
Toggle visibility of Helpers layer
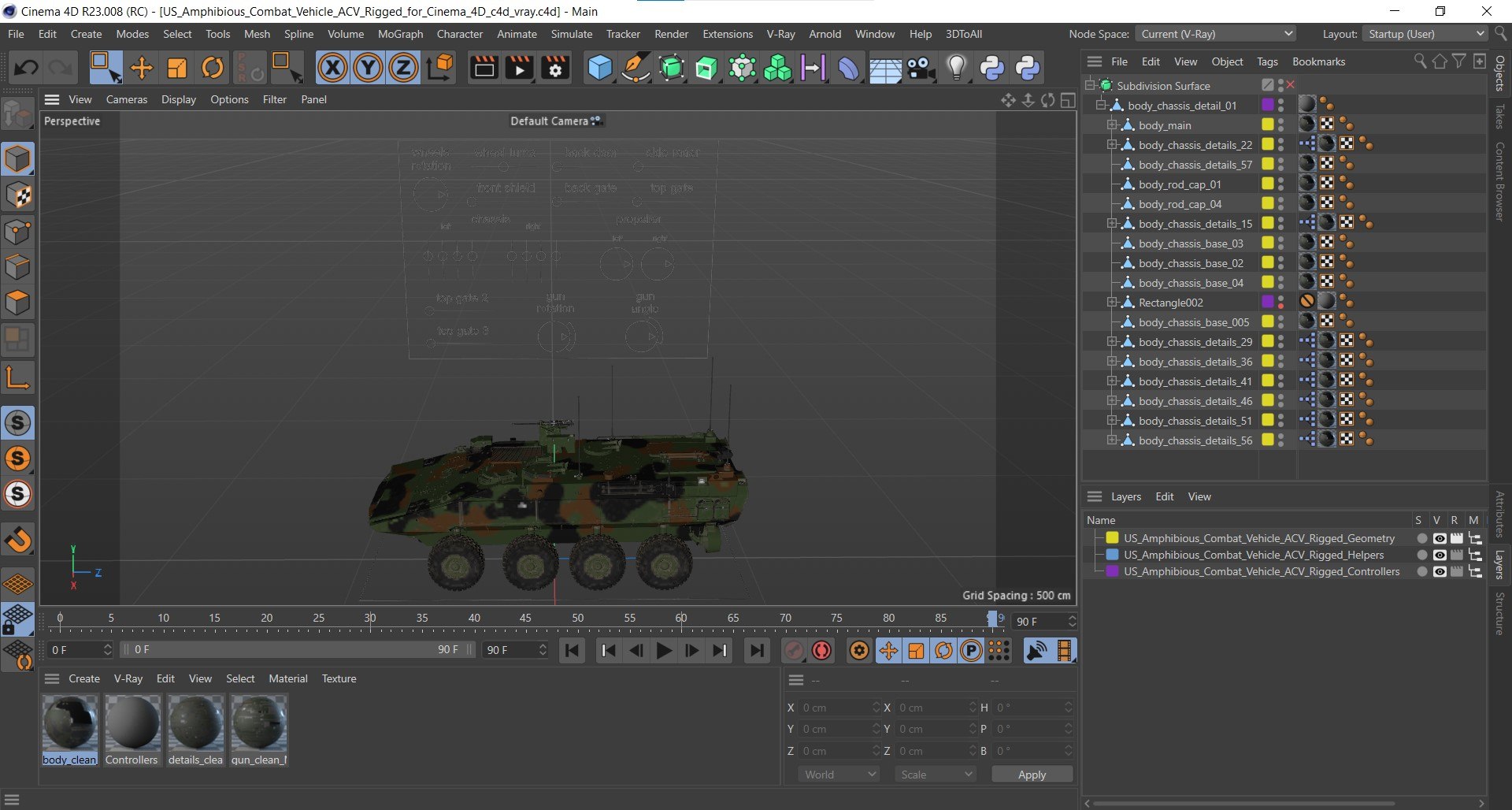pyautogui.click(x=1440, y=555)
